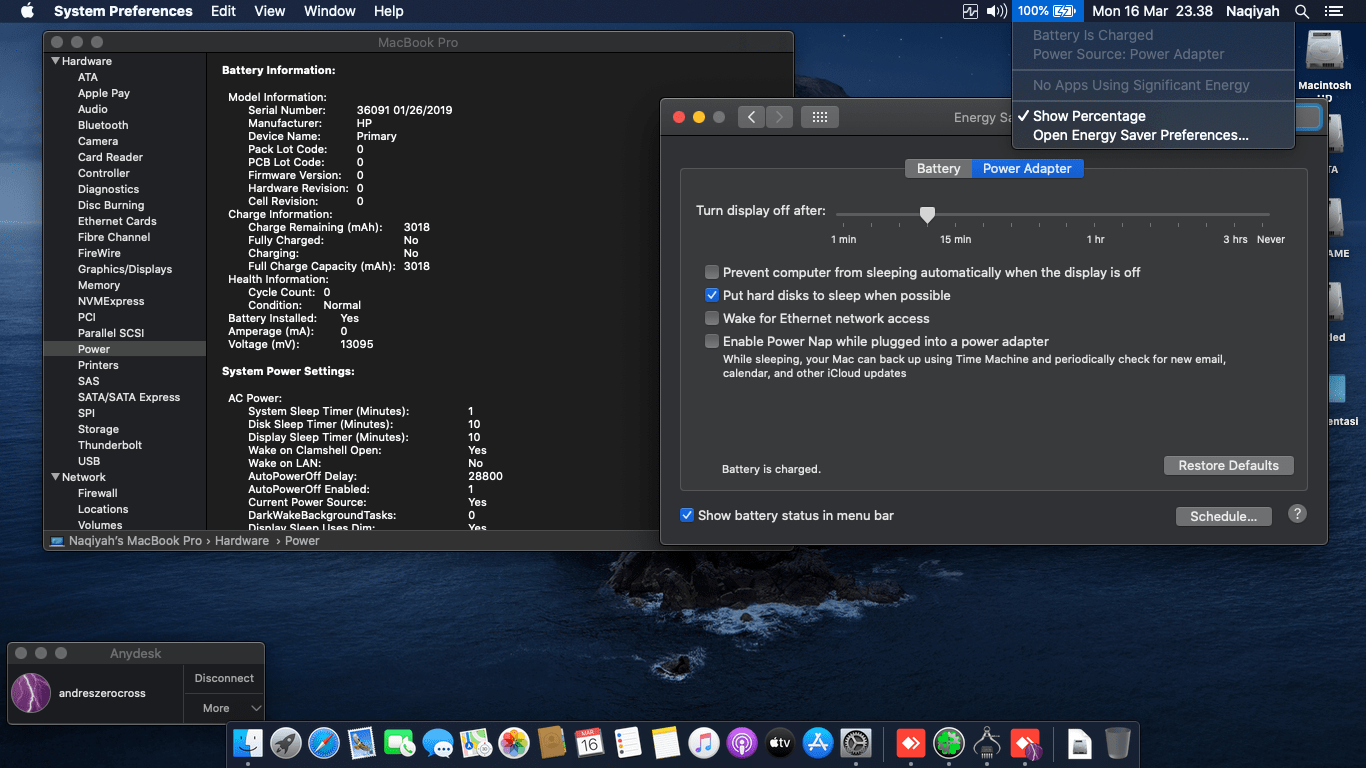1366x768 pixels.
Task: Open green clover app in Dock
Action: 948,743
